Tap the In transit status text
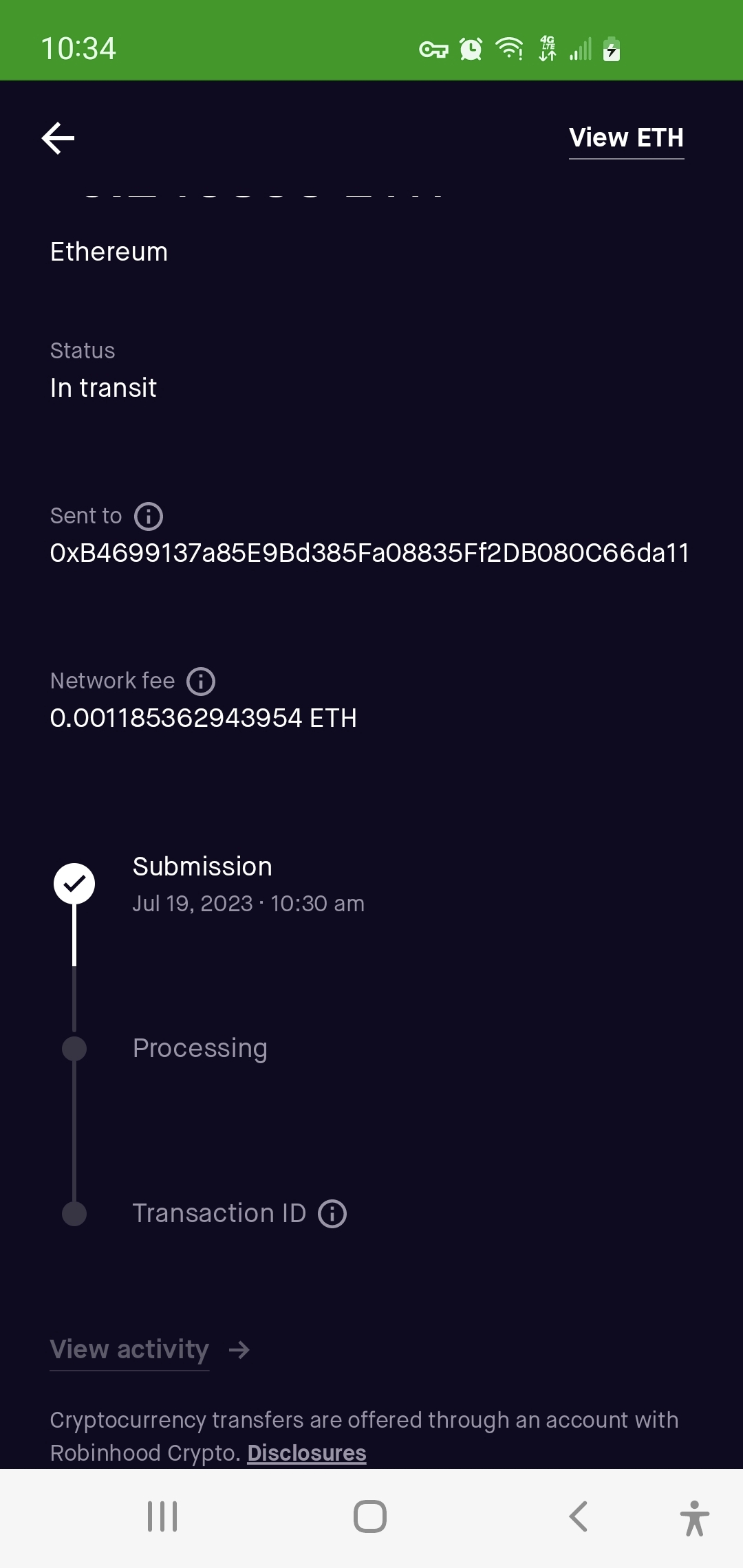 (104, 388)
